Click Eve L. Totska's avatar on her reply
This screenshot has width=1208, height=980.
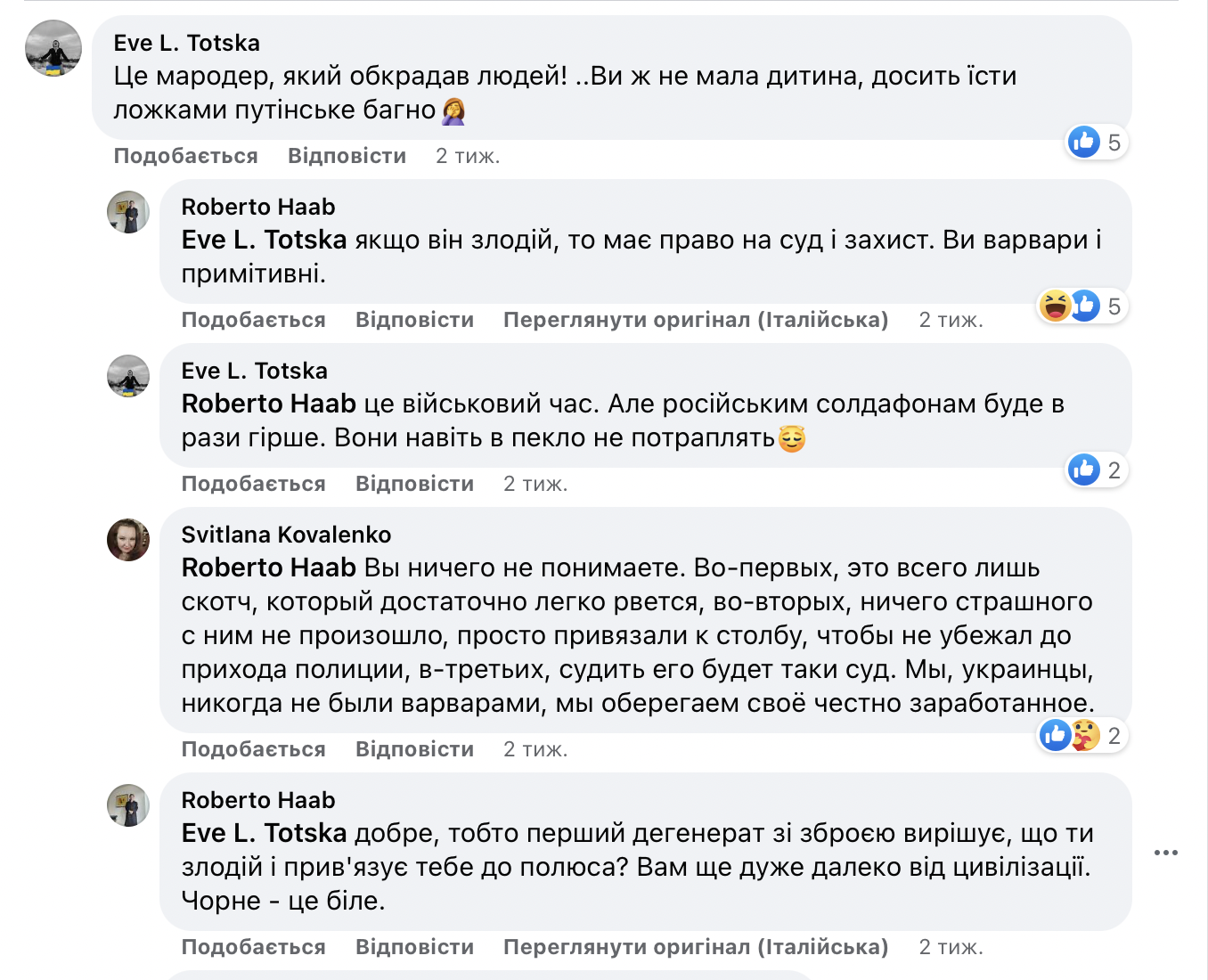128,376
